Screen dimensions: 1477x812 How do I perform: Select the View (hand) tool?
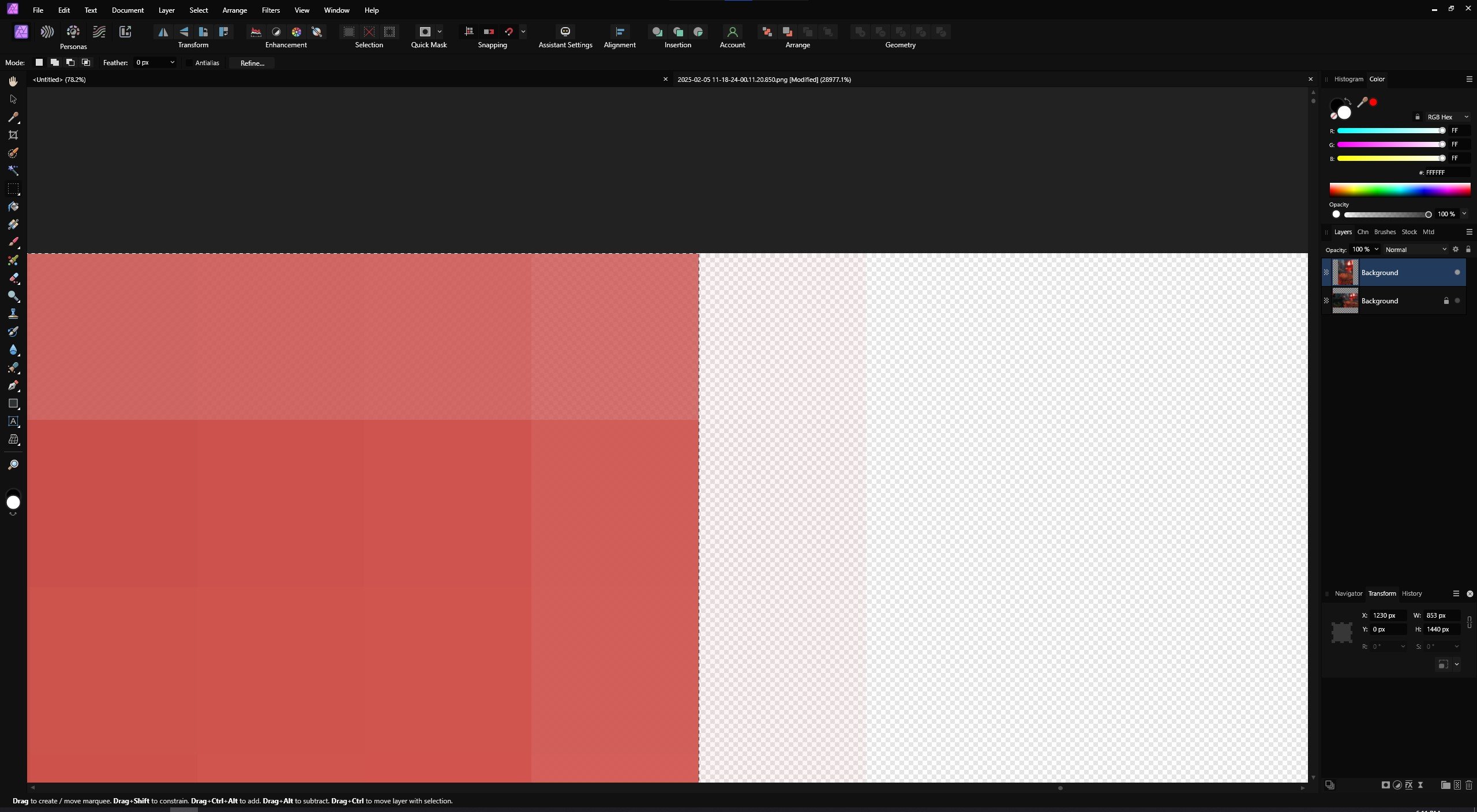(x=13, y=81)
